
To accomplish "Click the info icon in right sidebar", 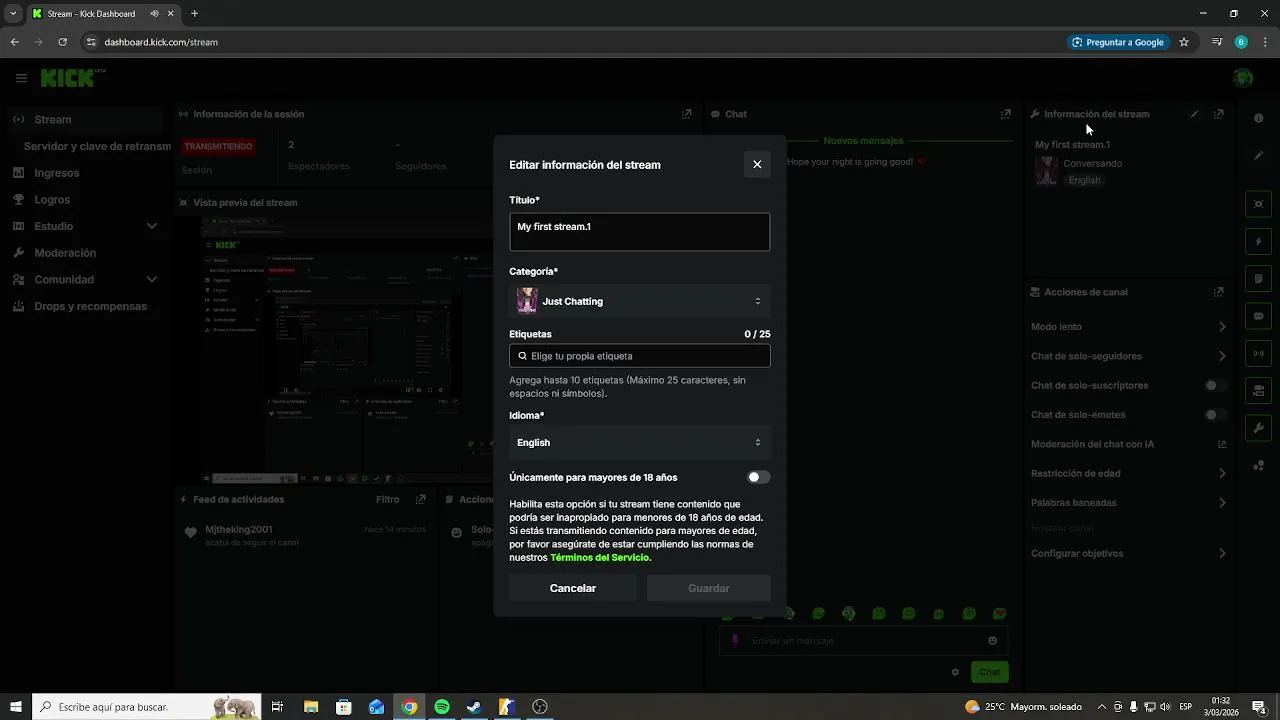I will [x=1258, y=118].
